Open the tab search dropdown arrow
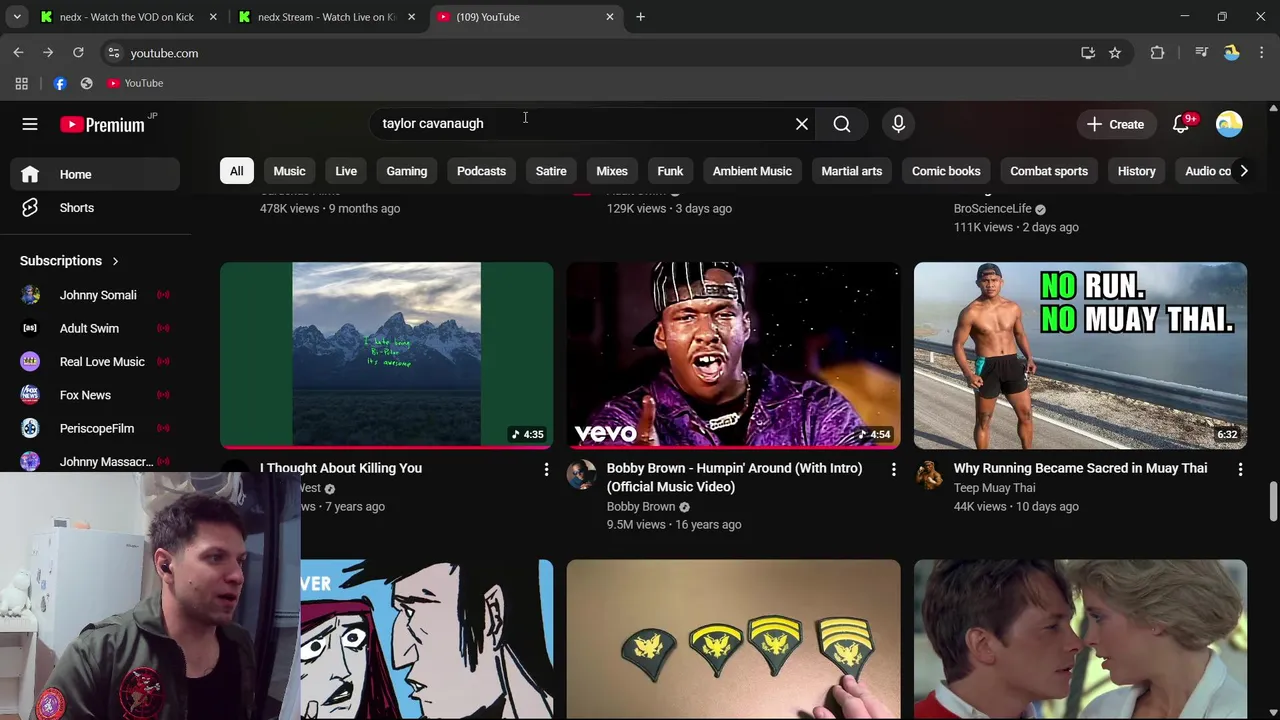Screen dimensions: 1280x720 tap(17, 17)
